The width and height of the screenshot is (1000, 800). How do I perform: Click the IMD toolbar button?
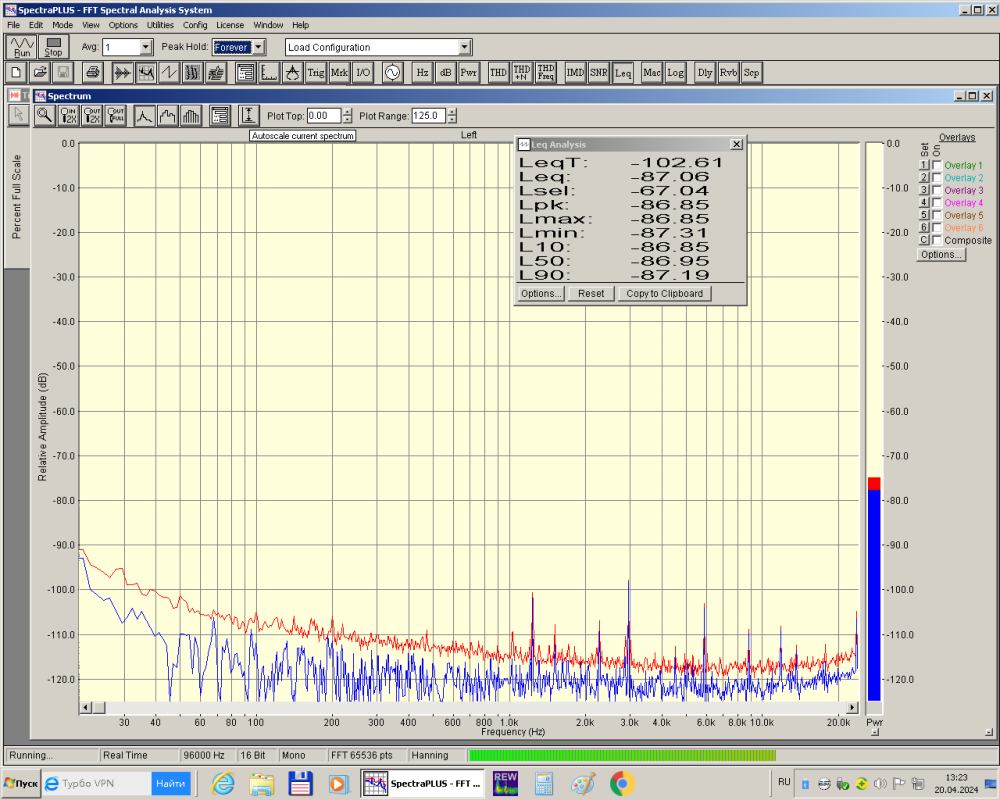point(575,72)
